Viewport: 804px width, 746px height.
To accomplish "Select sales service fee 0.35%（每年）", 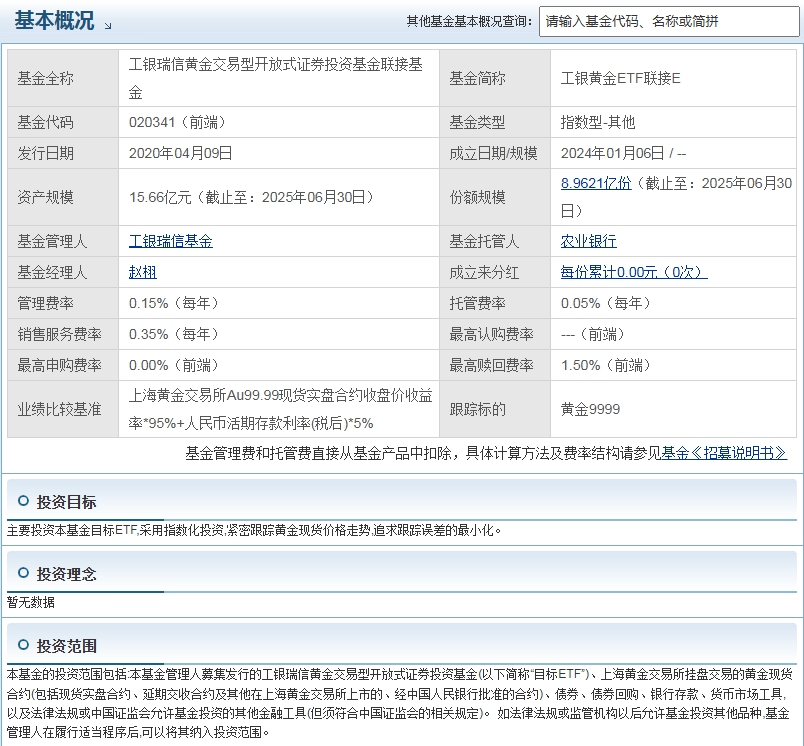I will [174, 334].
